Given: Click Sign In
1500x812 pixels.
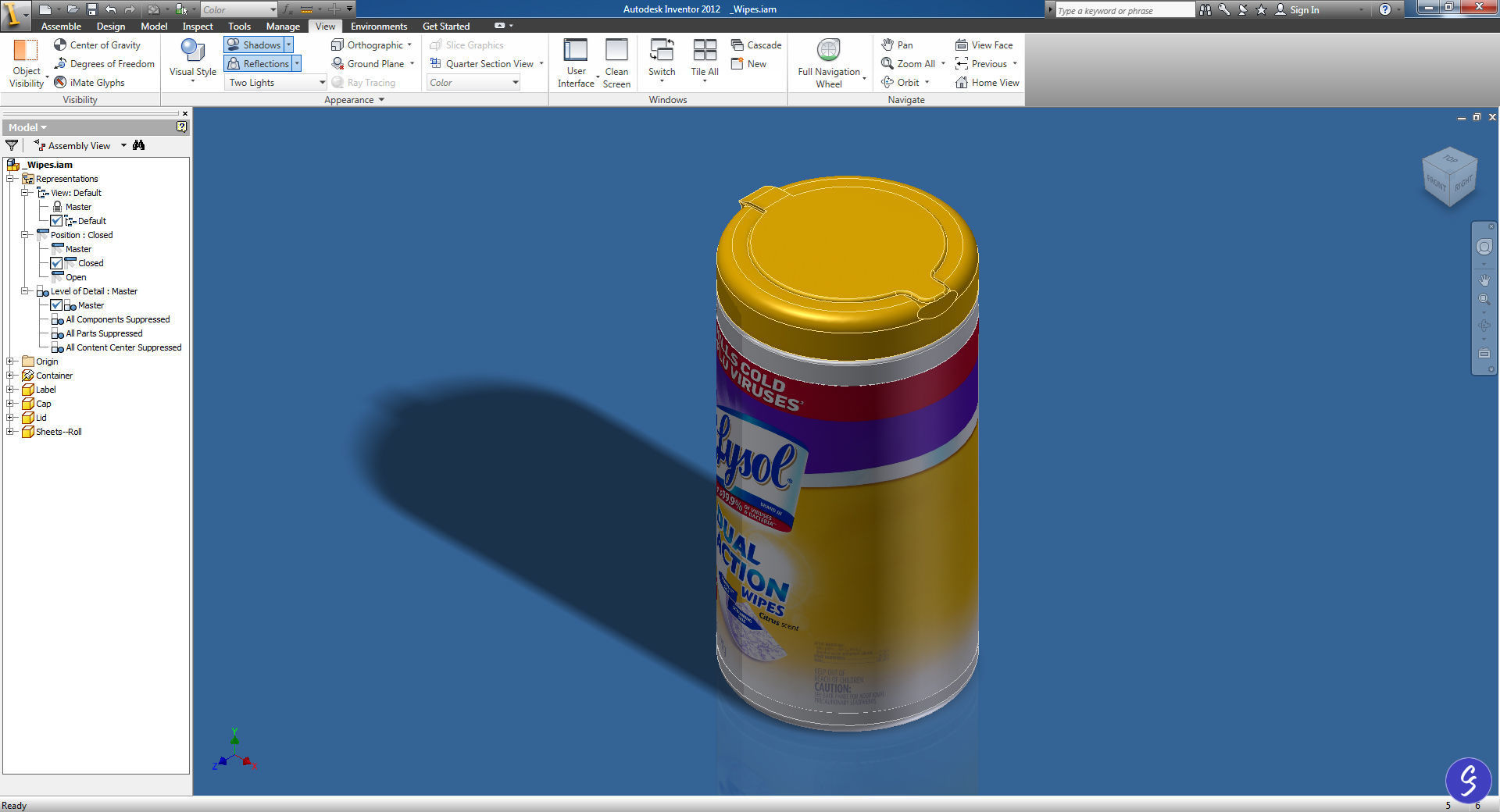Looking at the screenshot, I should (x=1297, y=9).
